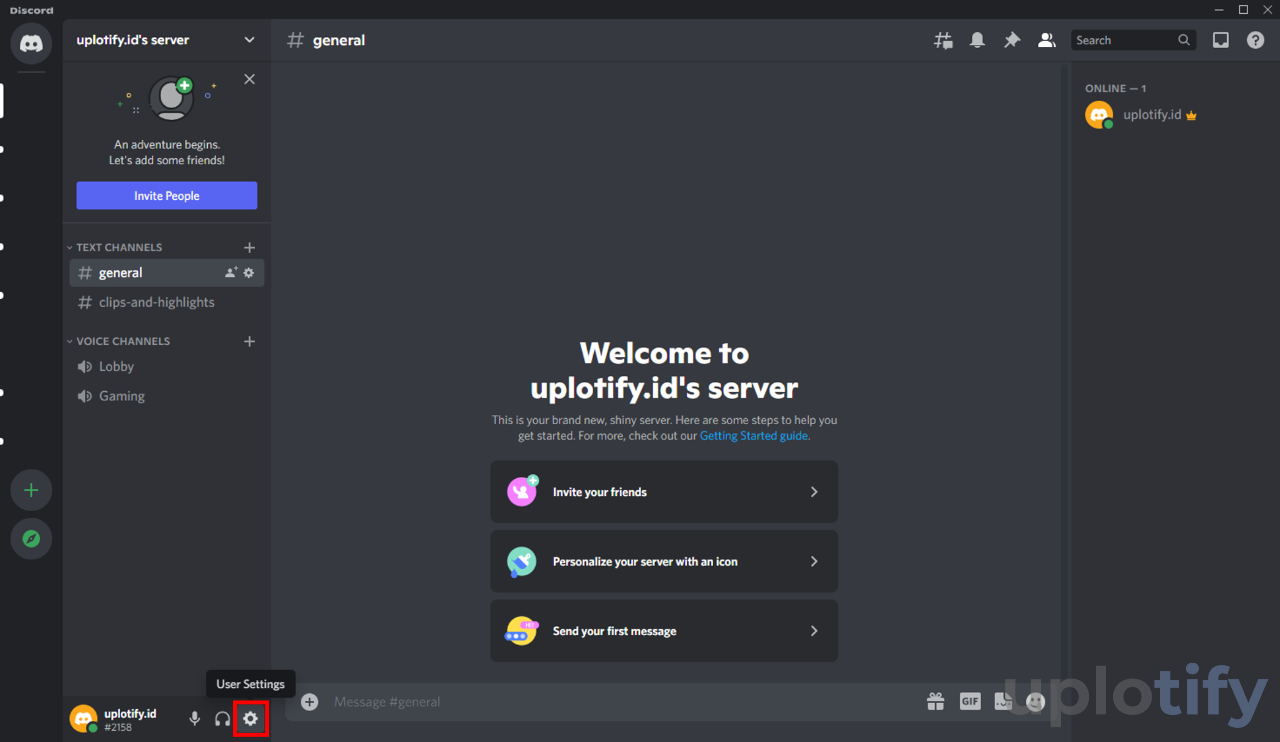Image resolution: width=1280 pixels, height=742 pixels.
Task: Expand uplotify.id's server dropdown
Action: pyautogui.click(x=167, y=40)
